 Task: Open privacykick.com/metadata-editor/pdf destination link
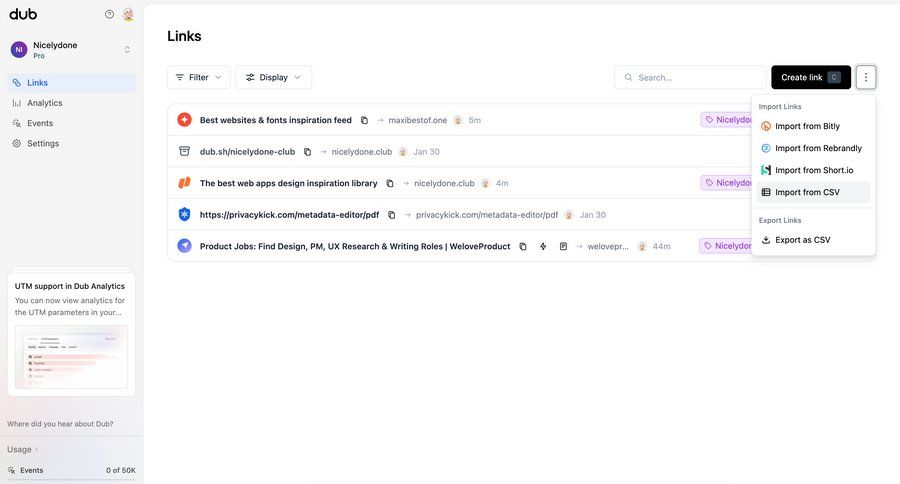point(487,215)
